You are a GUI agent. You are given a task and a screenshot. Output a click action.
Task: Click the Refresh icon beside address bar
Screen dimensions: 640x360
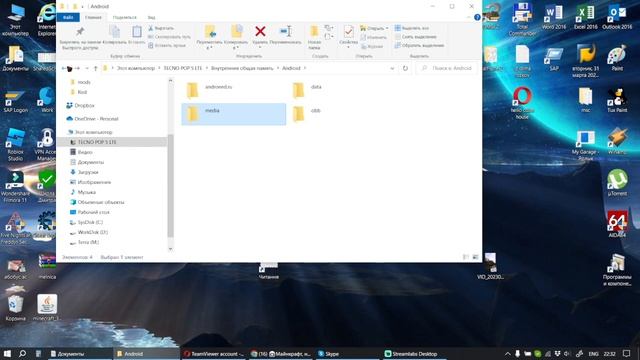click(405, 69)
